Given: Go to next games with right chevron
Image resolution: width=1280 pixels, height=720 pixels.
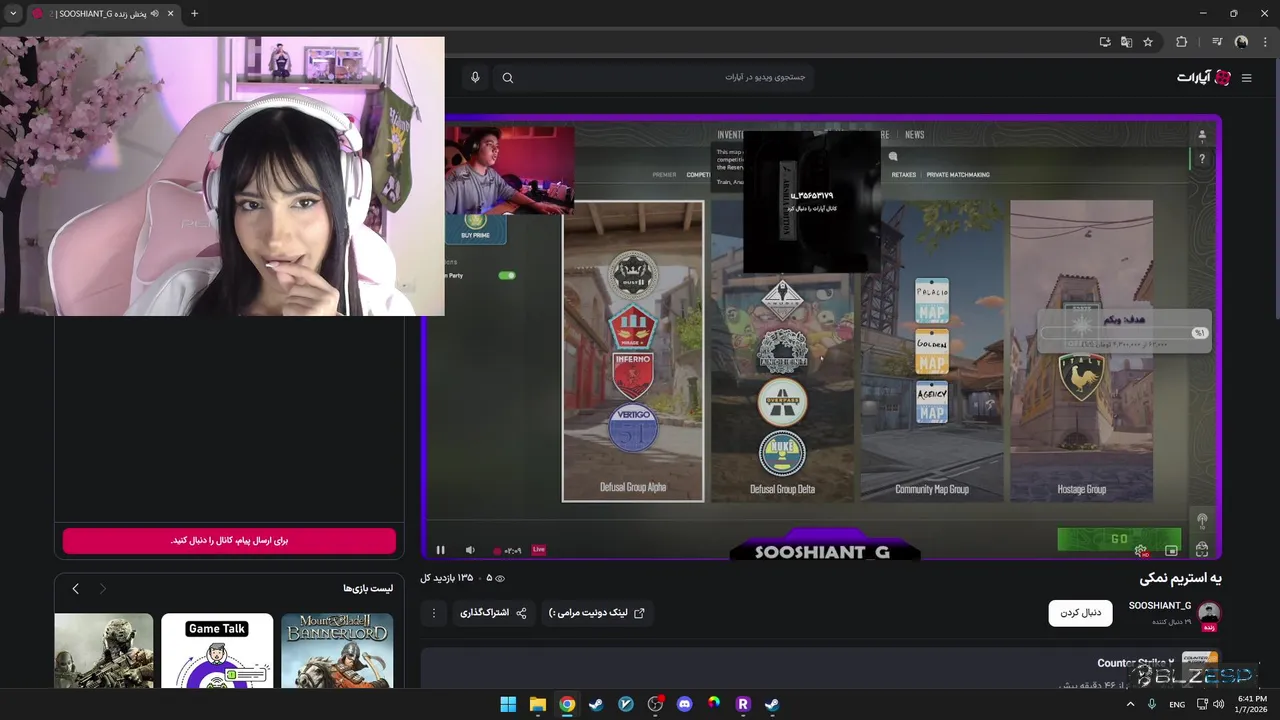Looking at the screenshot, I should [x=102, y=588].
